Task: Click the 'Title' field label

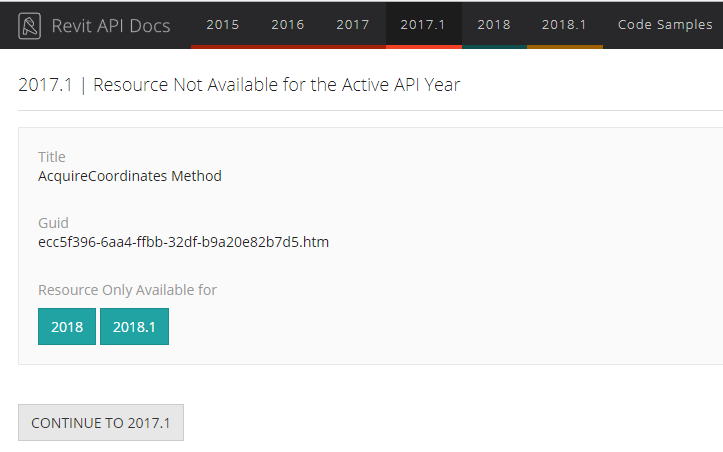Action: tap(52, 157)
